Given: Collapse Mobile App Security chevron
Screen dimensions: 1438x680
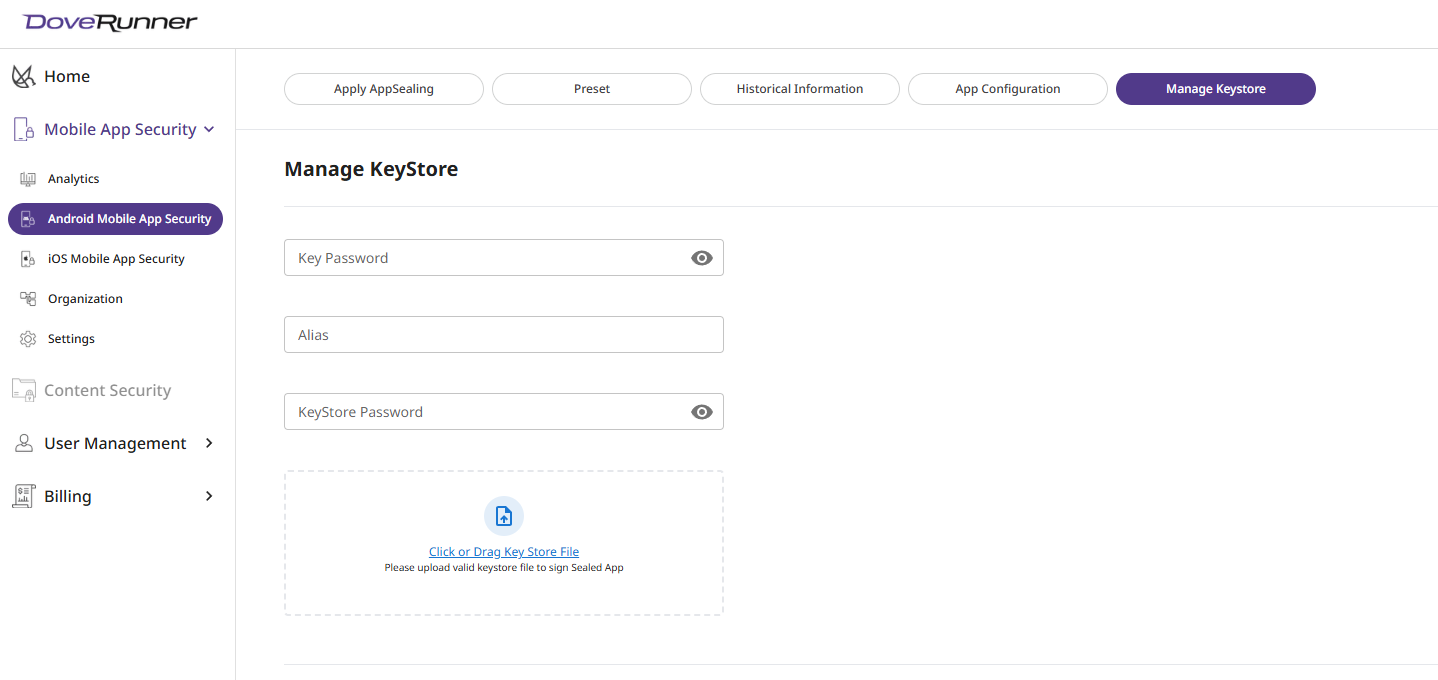Looking at the screenshot, I should tap(209, 129).
